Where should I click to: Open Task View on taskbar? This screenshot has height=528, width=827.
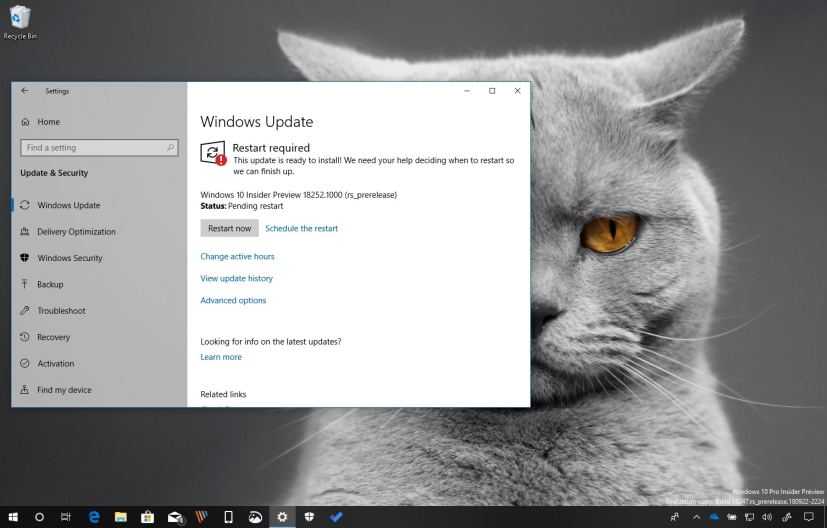pos(65,517)
